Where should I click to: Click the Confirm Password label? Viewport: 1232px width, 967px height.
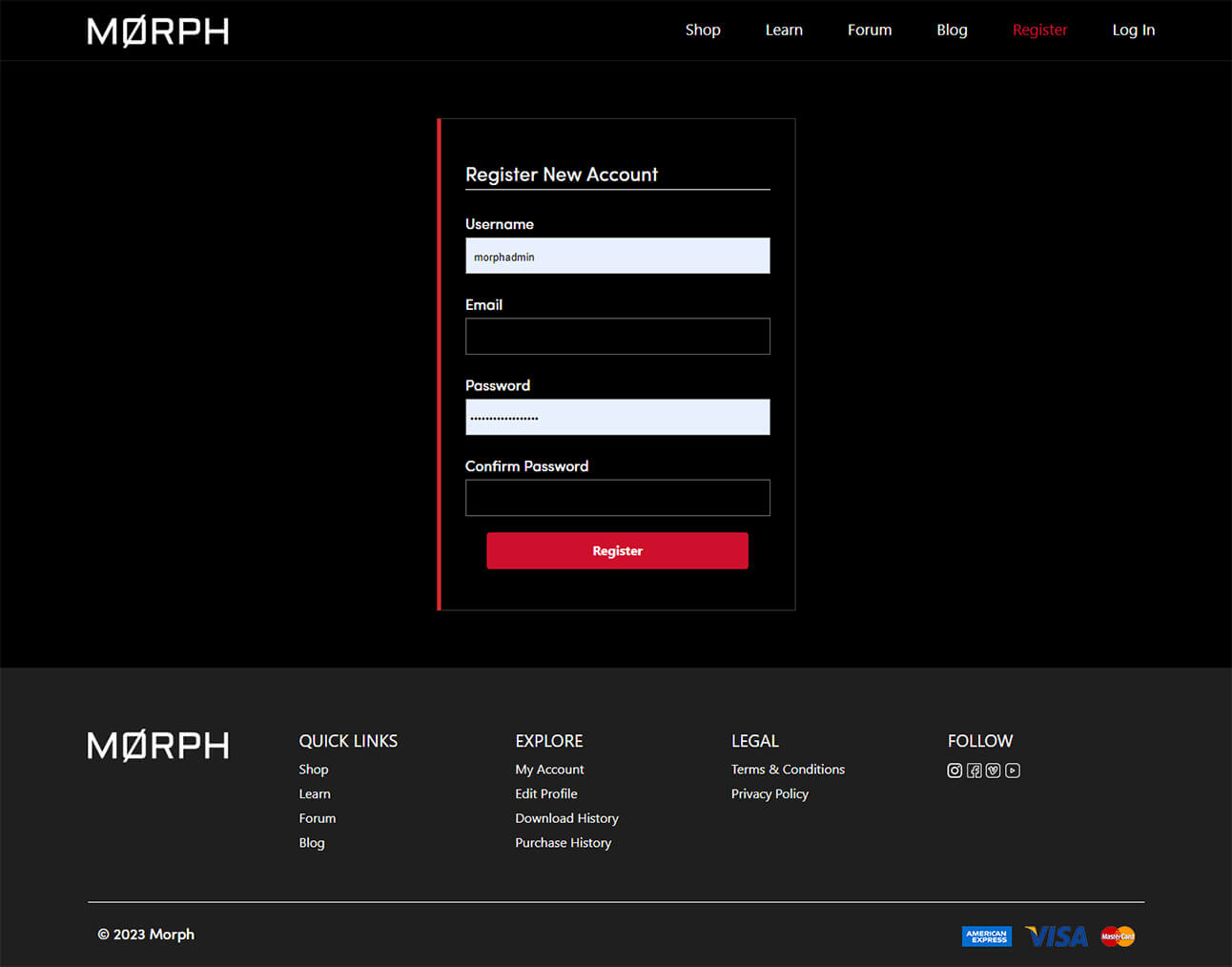tap(526, 466)
